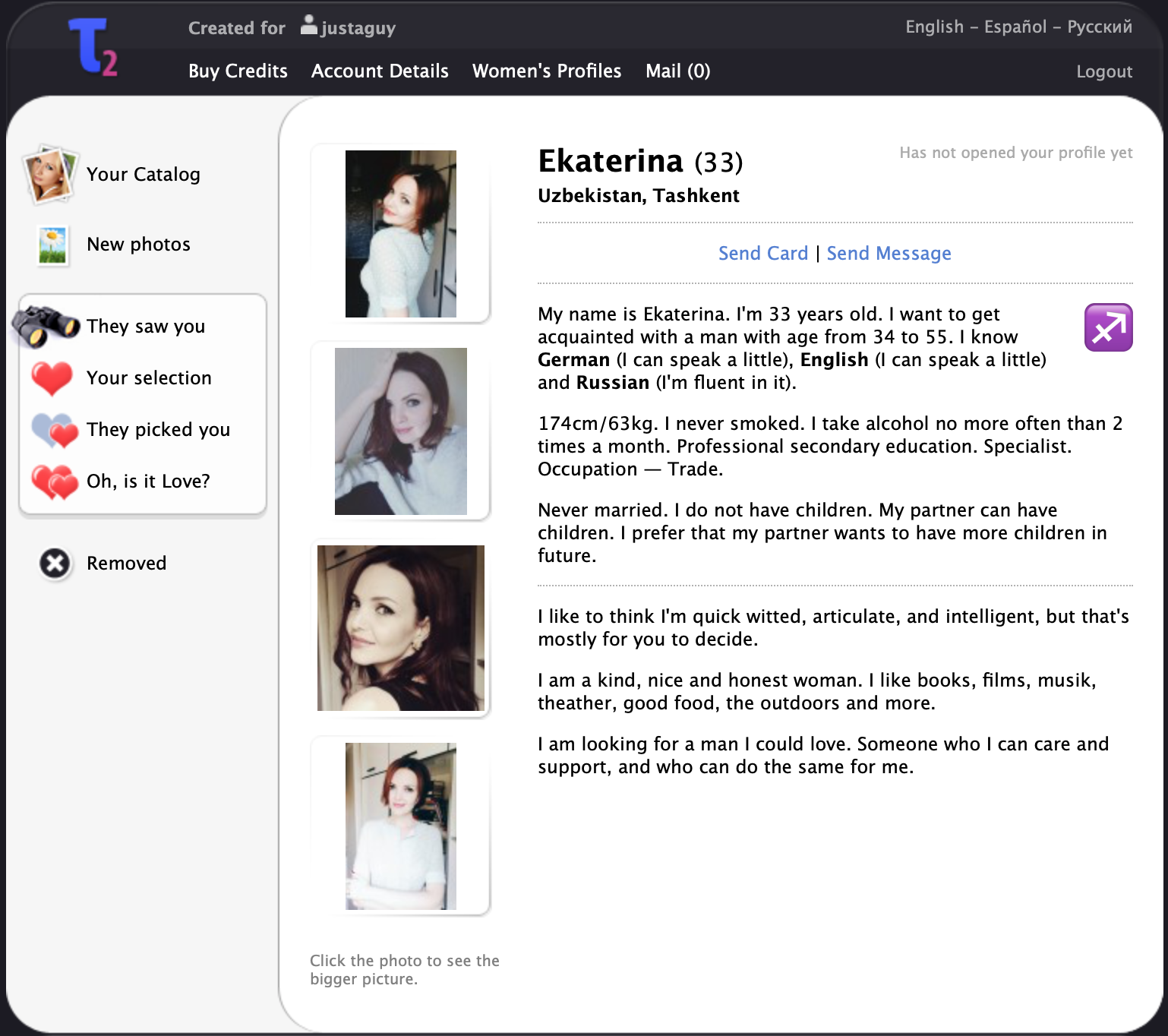Click the T2 site logo
This screenshot has width=1168, height=1036.
[x=93, y=48]
